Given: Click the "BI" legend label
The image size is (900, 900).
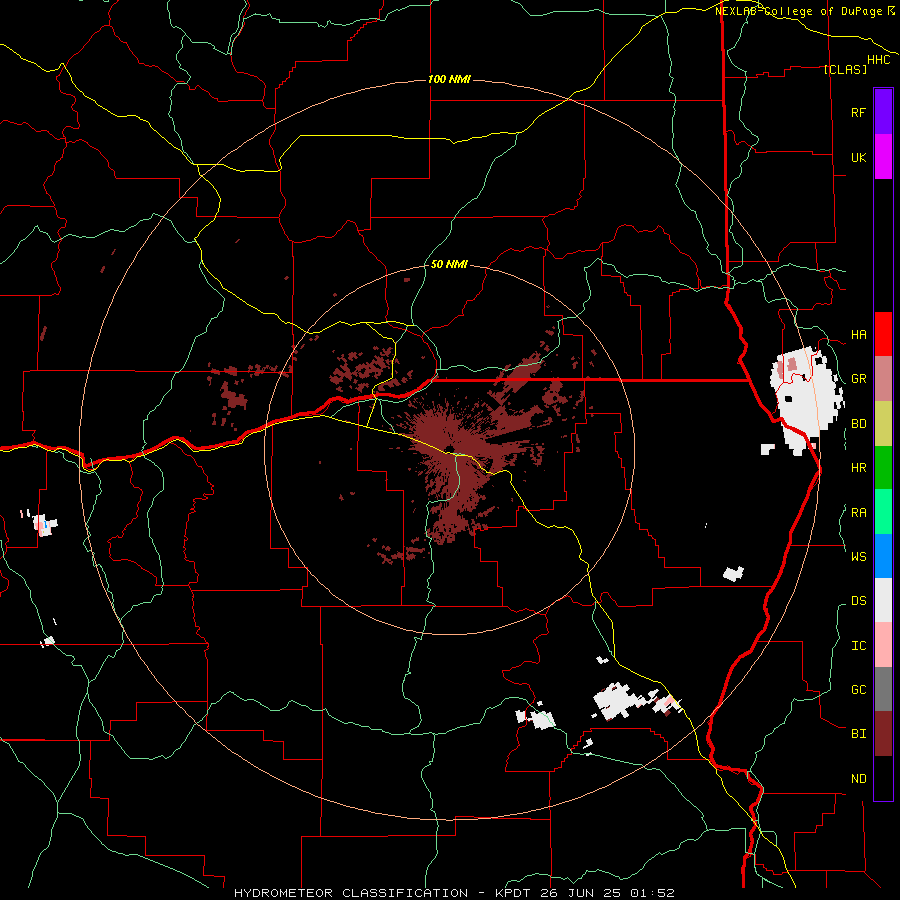Looking at the screenshot, I should click(859, 734).
